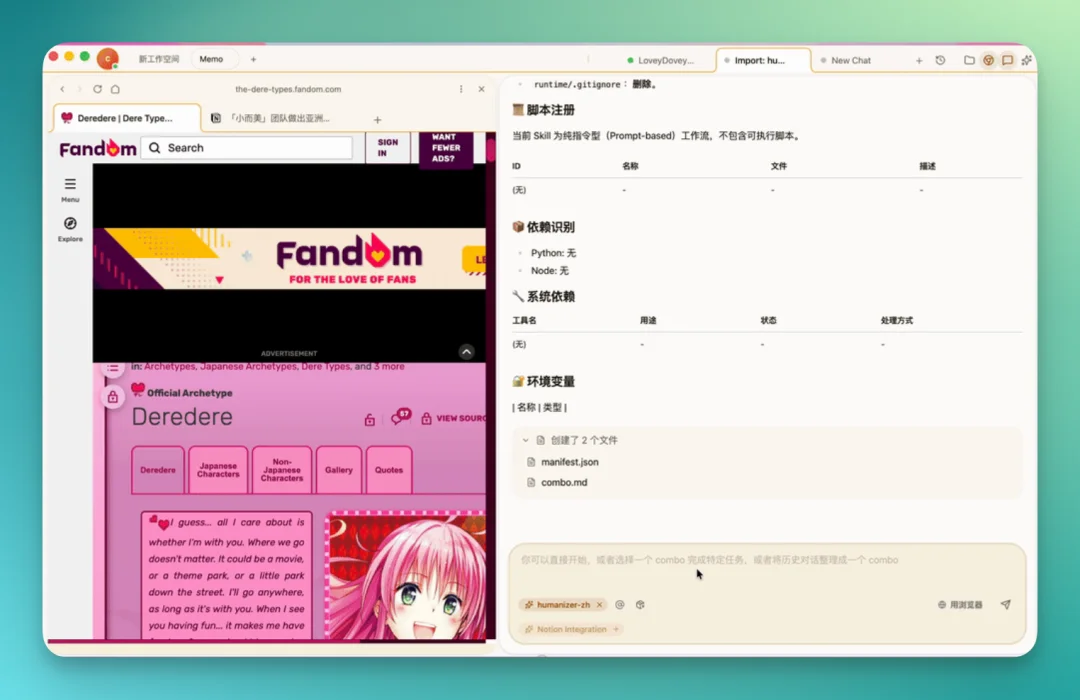The image size is (1080, 700).
Task: Open the folder icon in the top toolbar
Action: coord(969,60)
